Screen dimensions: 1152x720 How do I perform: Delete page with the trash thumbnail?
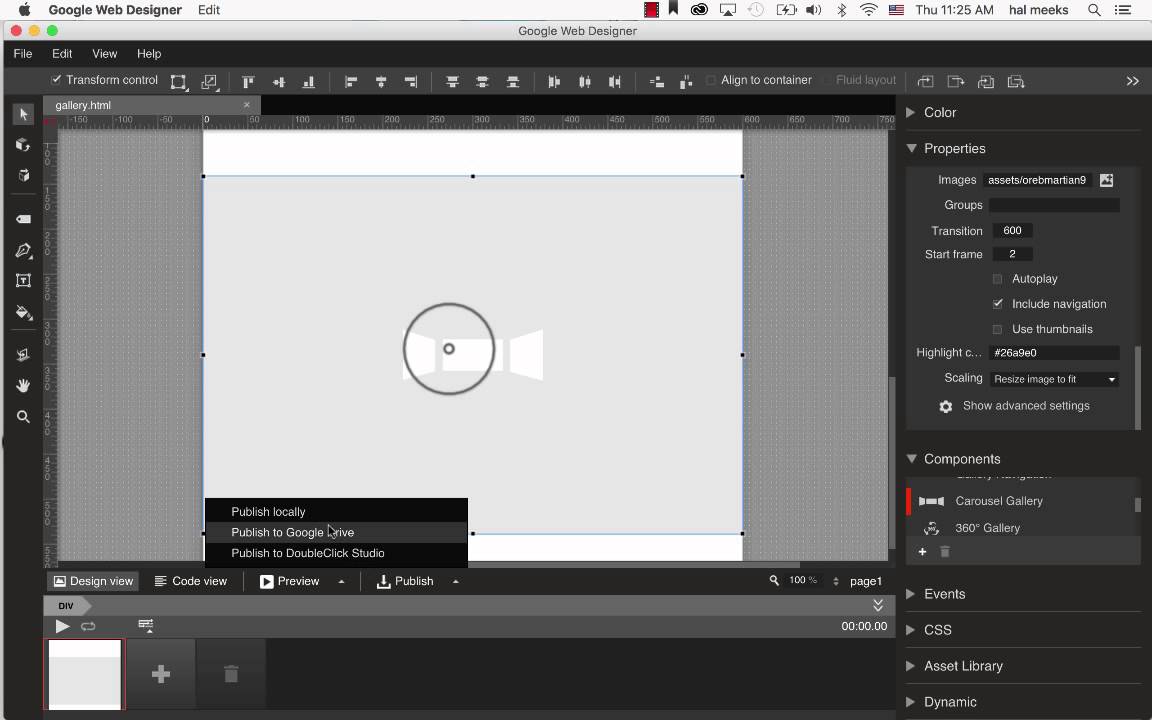tap(231, 674)
